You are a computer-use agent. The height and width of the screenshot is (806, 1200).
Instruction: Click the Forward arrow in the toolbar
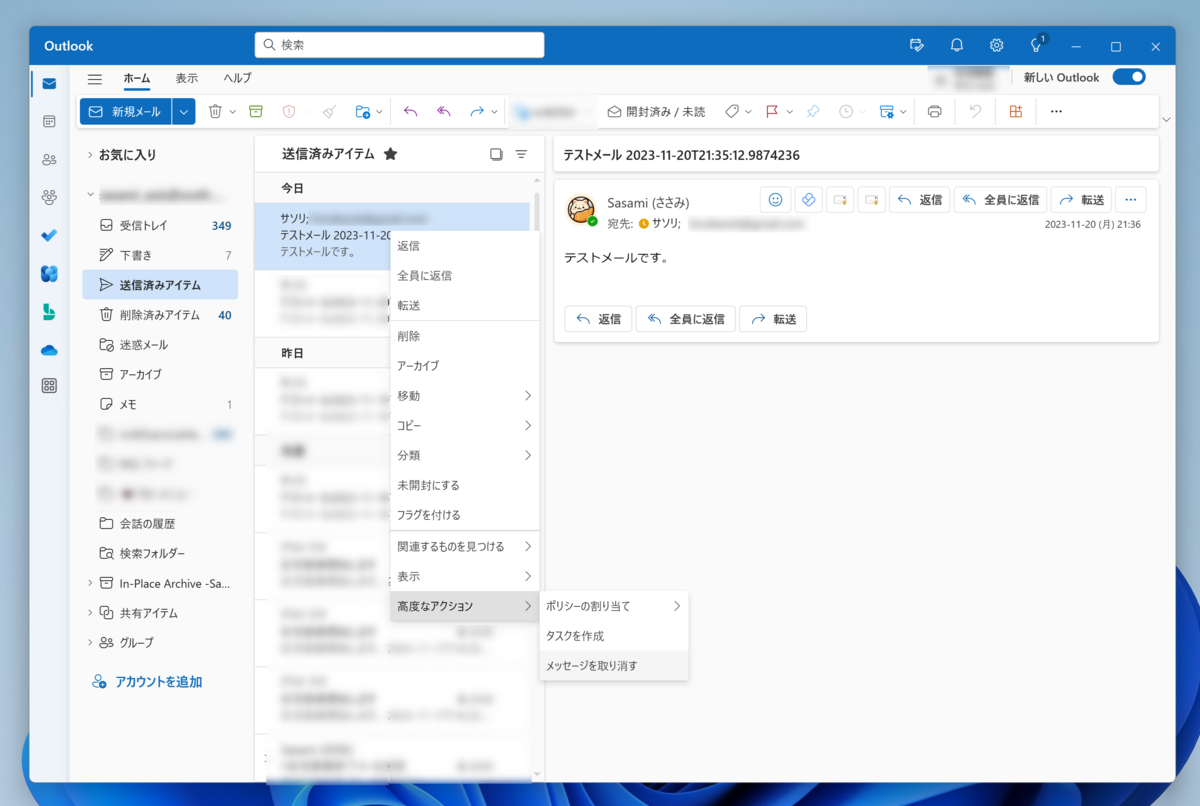(x=477, y=112)
